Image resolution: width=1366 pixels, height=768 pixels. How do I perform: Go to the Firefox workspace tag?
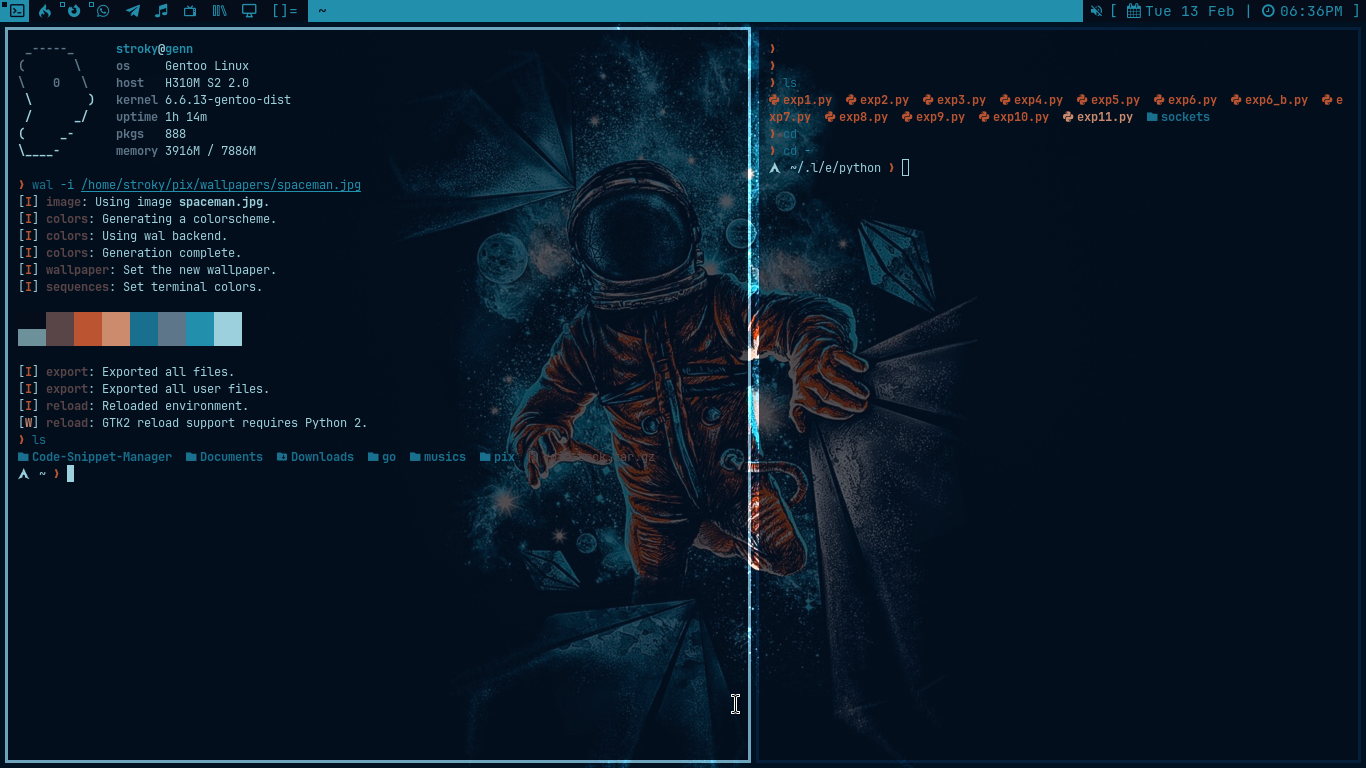[x=74, y=11]
